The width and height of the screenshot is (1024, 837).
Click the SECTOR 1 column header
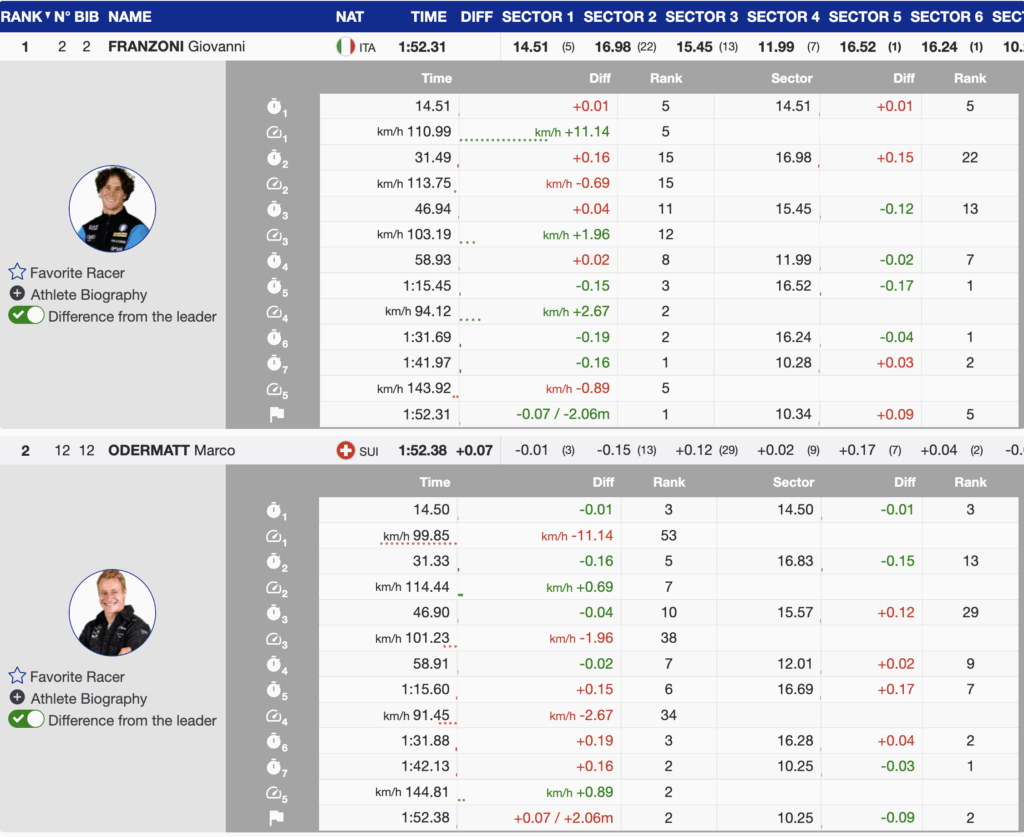(538, 16)
